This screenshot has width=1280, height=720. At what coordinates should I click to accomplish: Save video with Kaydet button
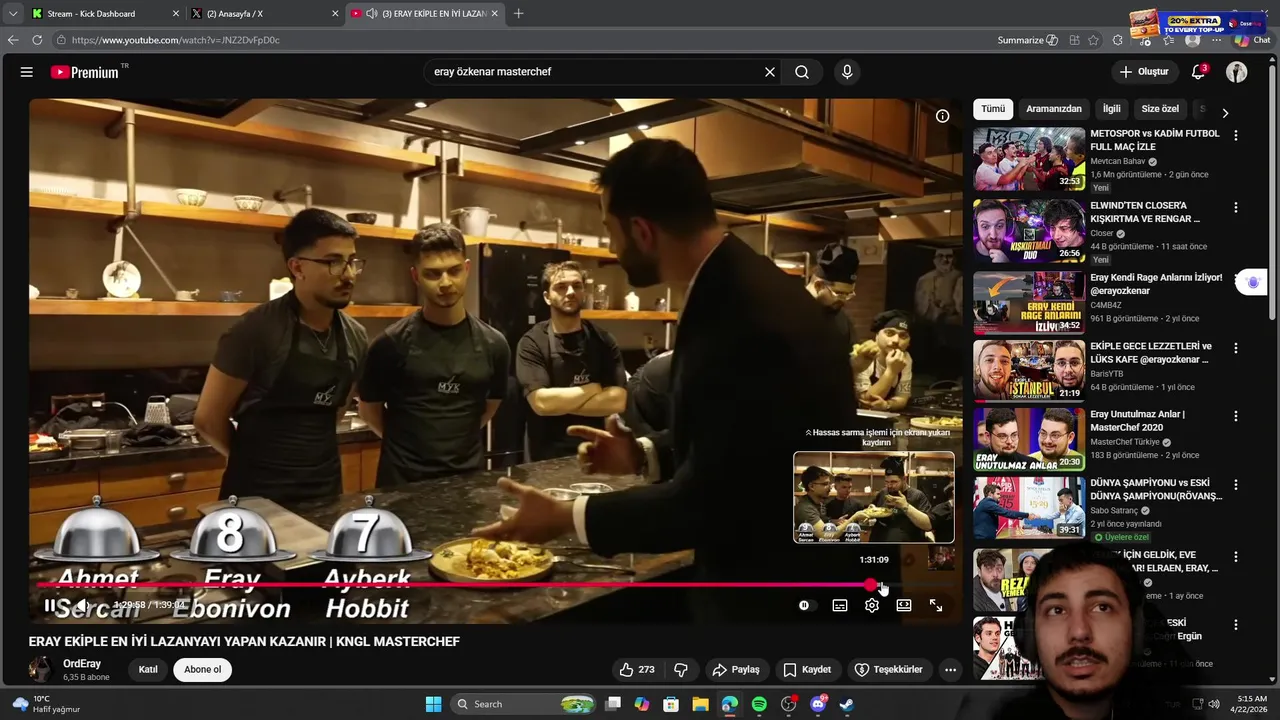[x=807, y=670]
